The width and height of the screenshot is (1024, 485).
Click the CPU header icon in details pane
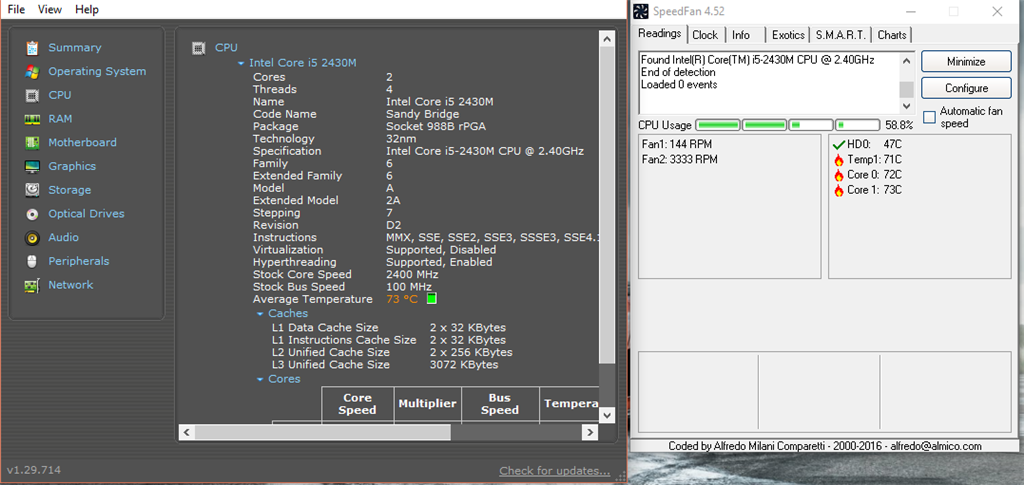click(x=199, y=48)
